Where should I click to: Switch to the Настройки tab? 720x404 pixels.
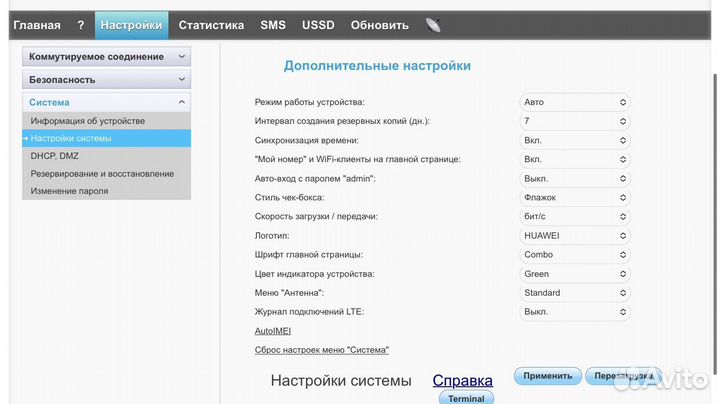(x=131, y=25)
